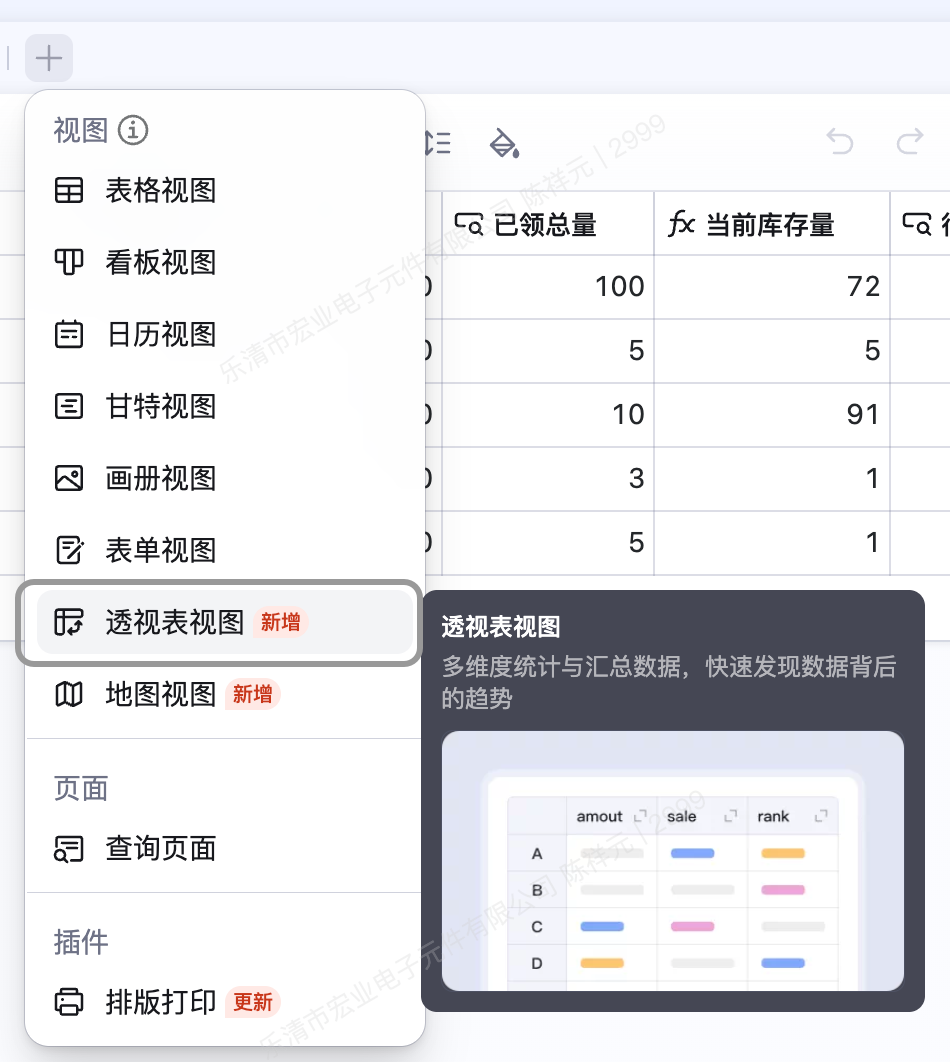Image resolution: width=950 pixels, height=1062 pixels.
Task: Select the cell with value 72
Action: coord(772,286)
